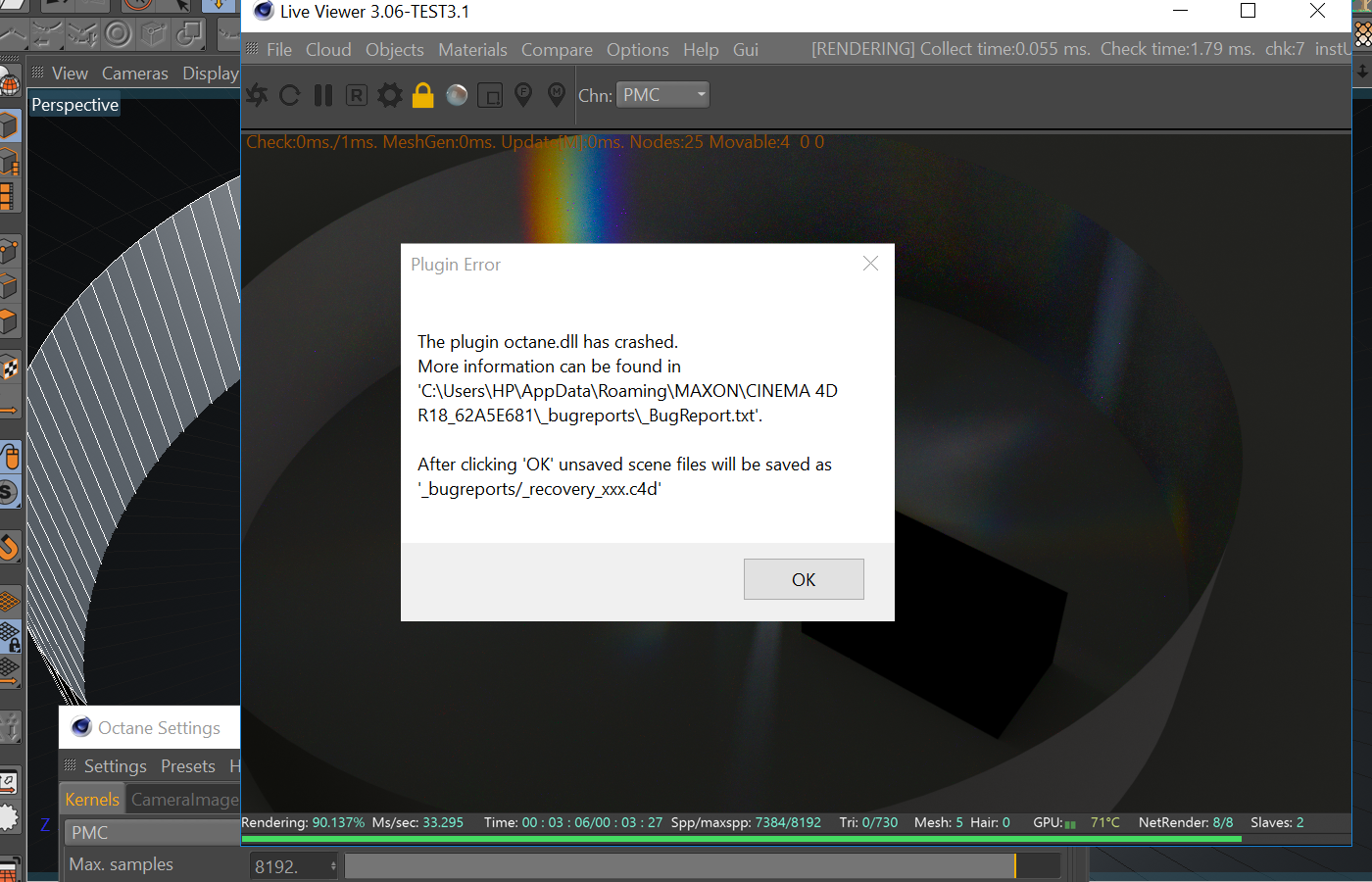Screen dimensions: 1372x882
Task: Open the Materials menu
Action: (472, 50)
